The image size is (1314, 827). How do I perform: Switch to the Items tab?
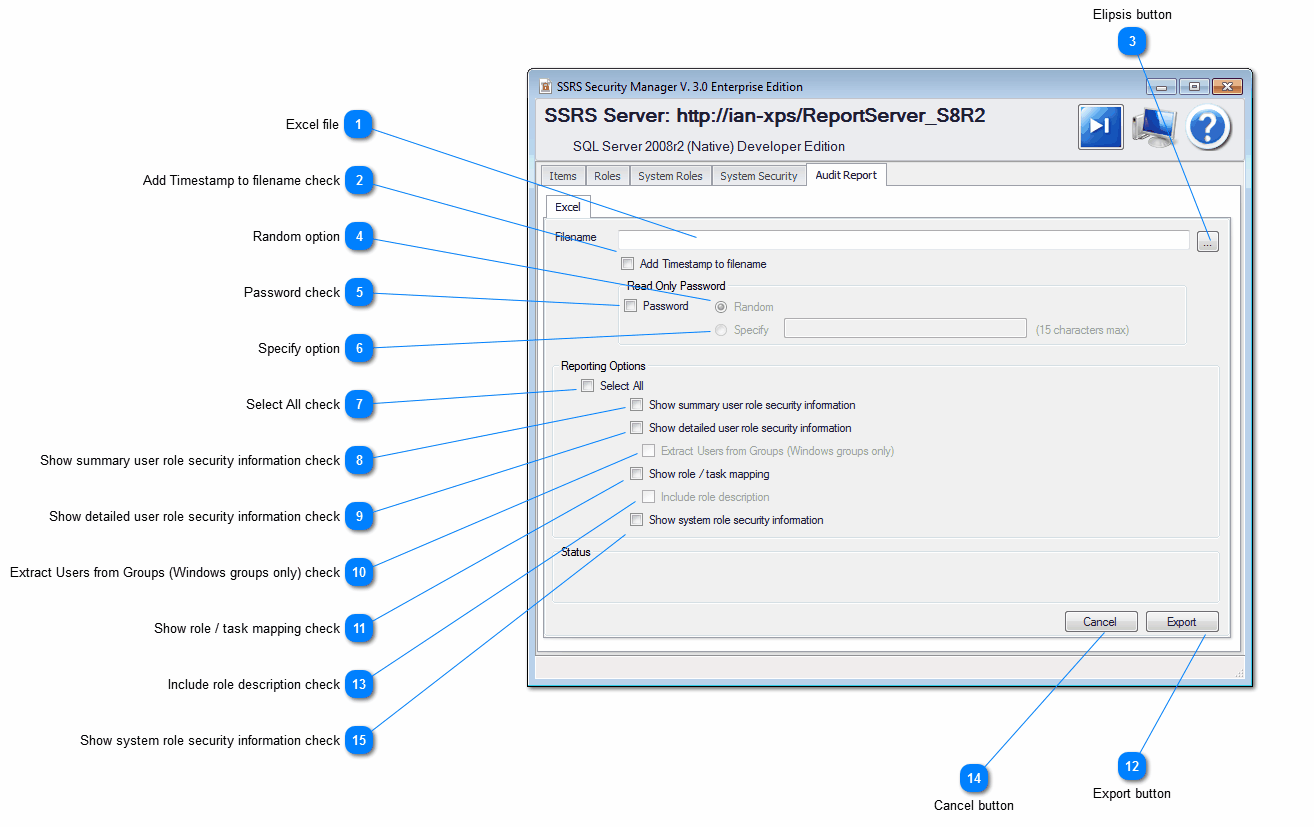[563, 176]
